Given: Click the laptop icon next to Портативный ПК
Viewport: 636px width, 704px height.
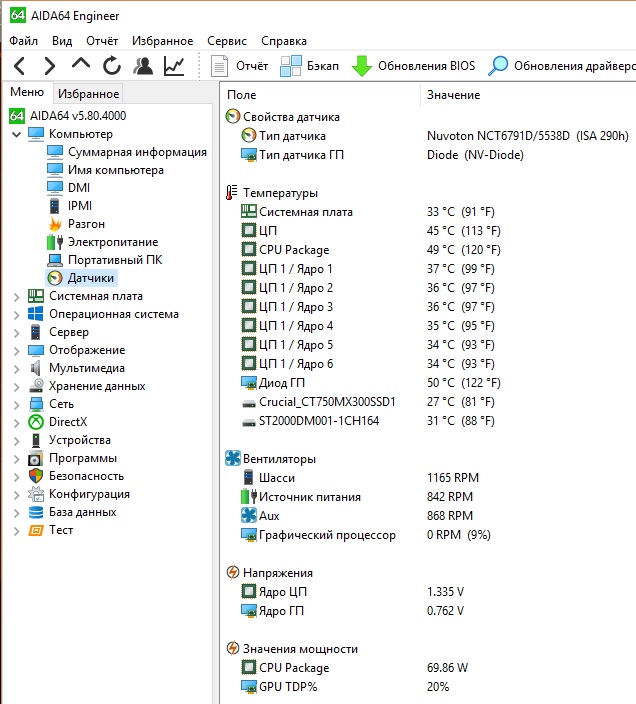Looking at the screenshot, I should [x=55, y=260].
